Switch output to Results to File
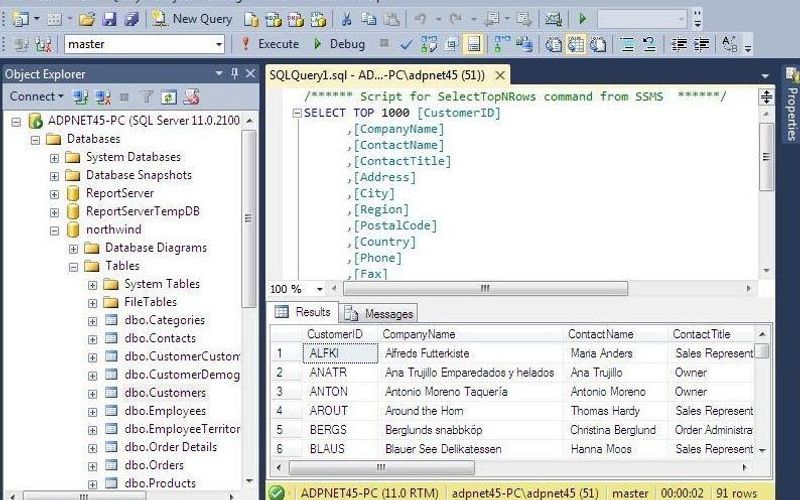 pos(598,44)
